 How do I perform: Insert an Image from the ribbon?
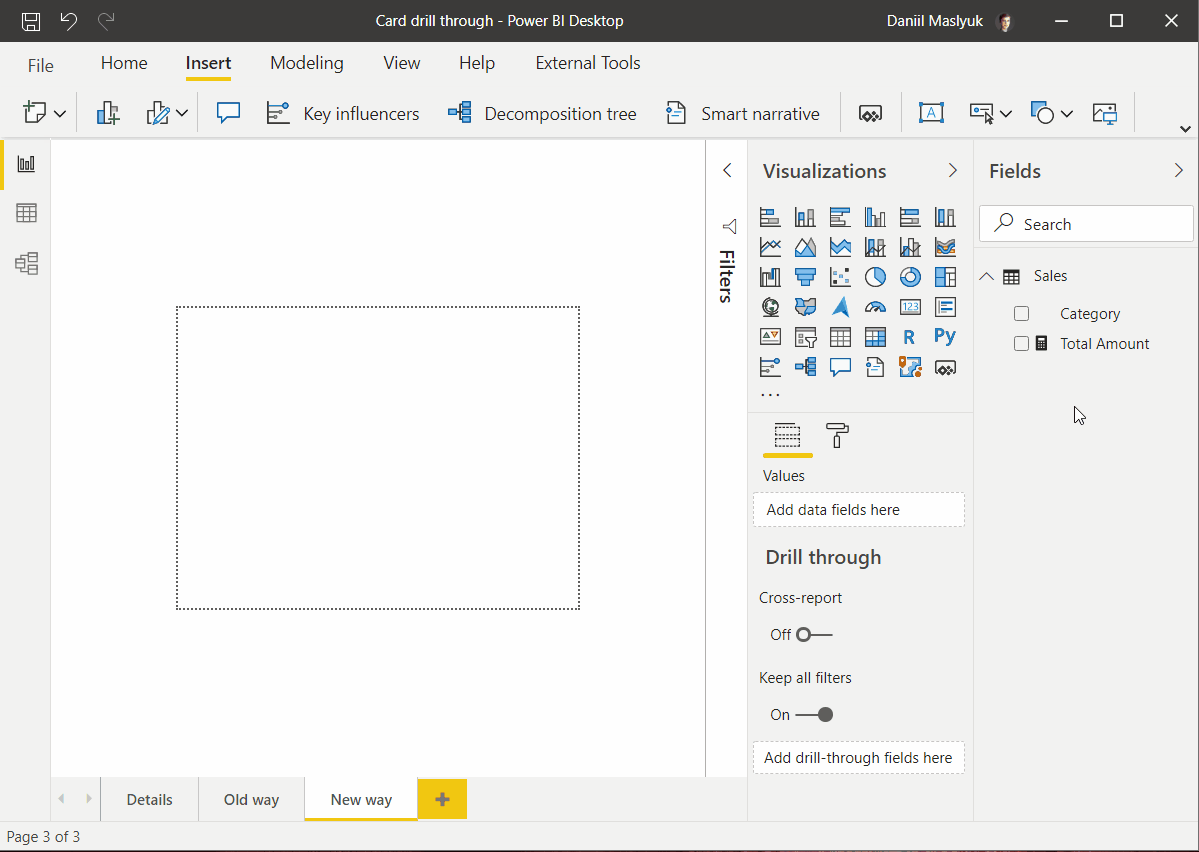pos(1104,113)
